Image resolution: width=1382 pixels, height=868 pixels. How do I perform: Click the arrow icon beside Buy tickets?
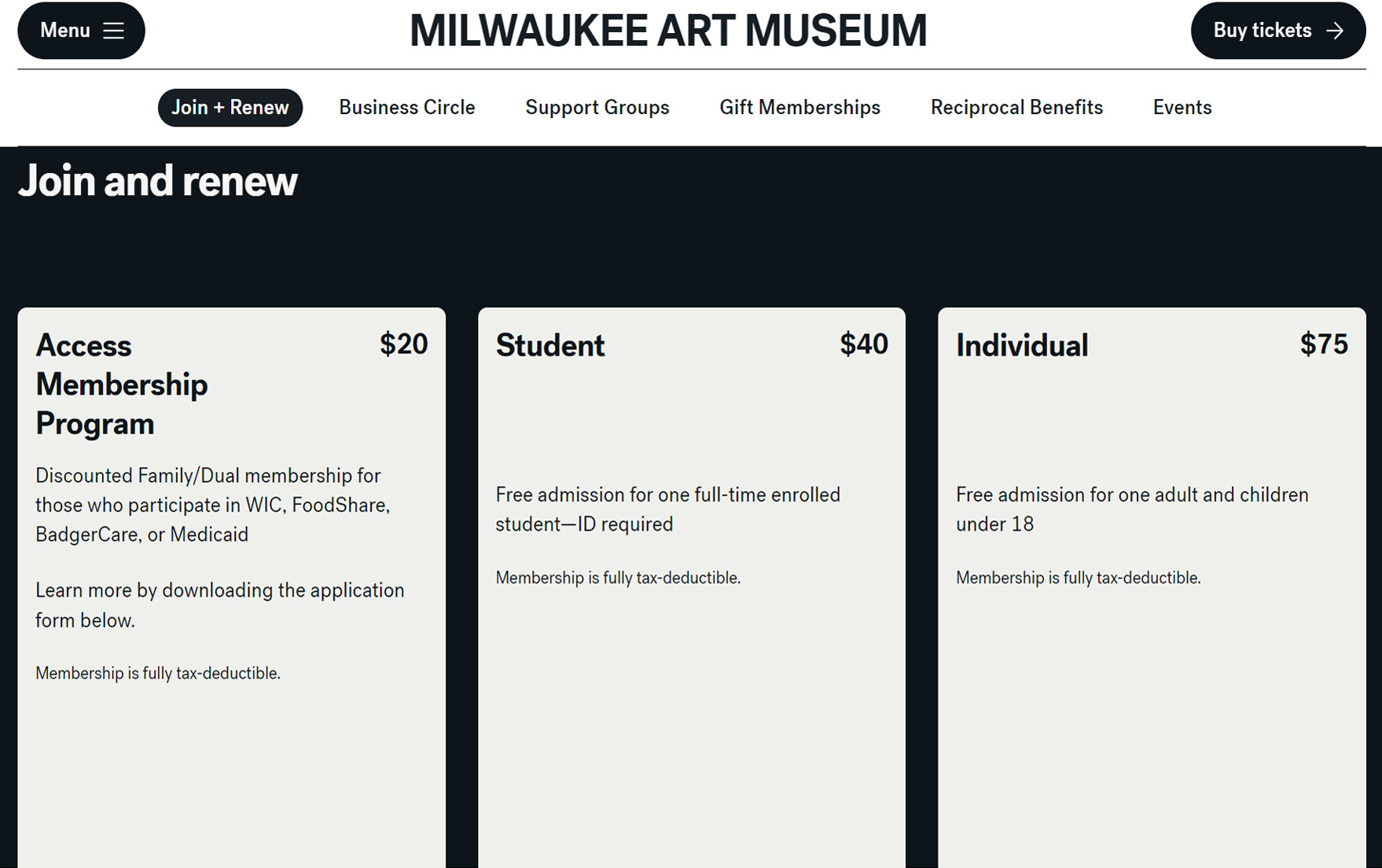(x=1335, y=31)
